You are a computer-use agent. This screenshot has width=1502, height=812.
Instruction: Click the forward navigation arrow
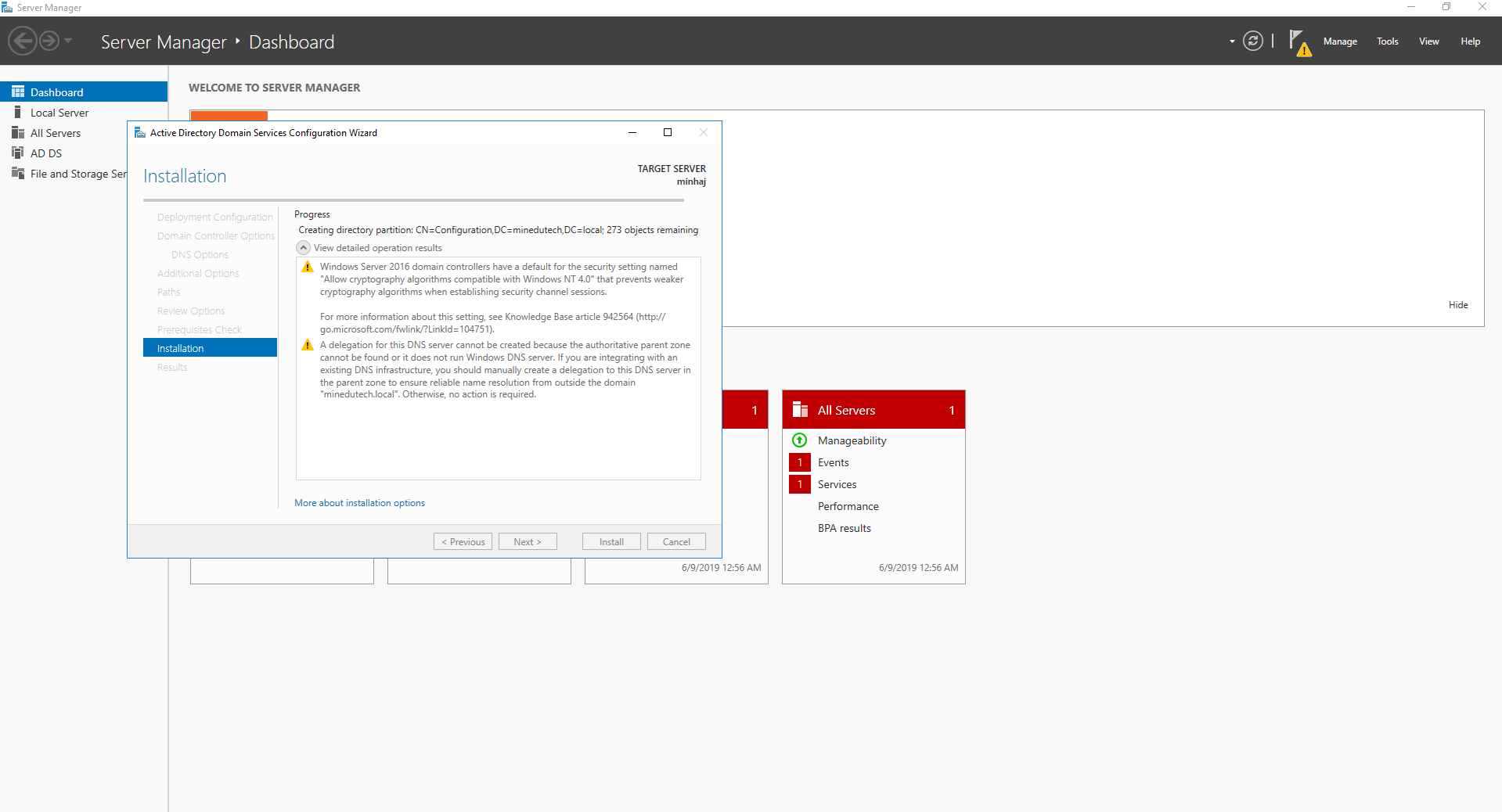49,41
